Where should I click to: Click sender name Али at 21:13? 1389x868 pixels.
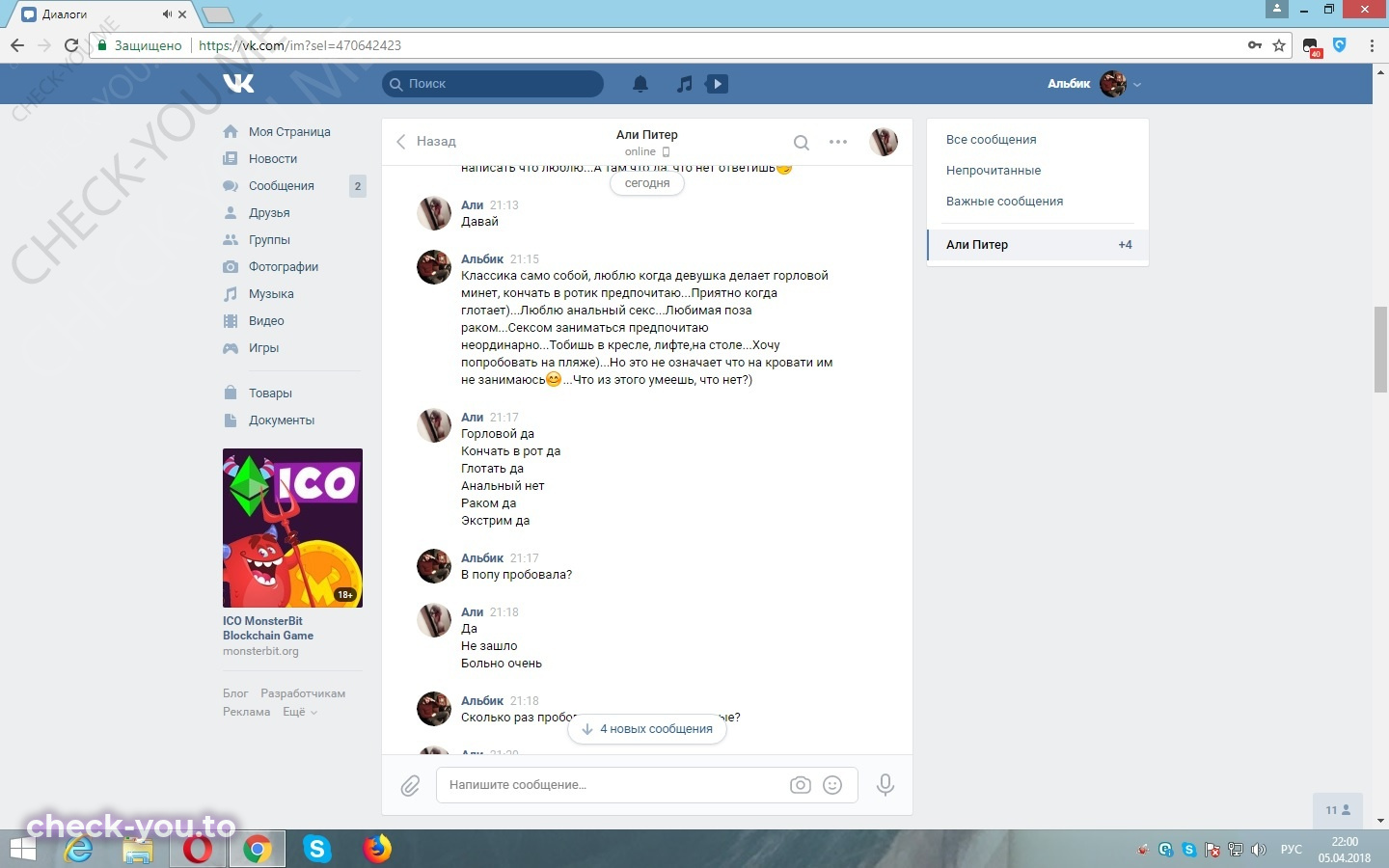point(472,205)
